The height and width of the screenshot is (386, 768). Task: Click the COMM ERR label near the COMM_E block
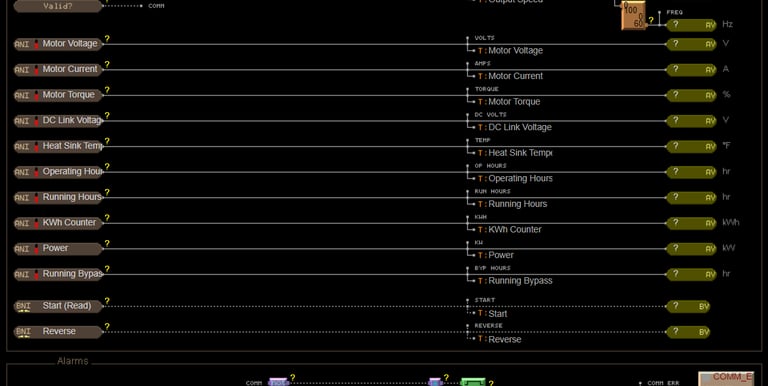[x=663, y=383]
